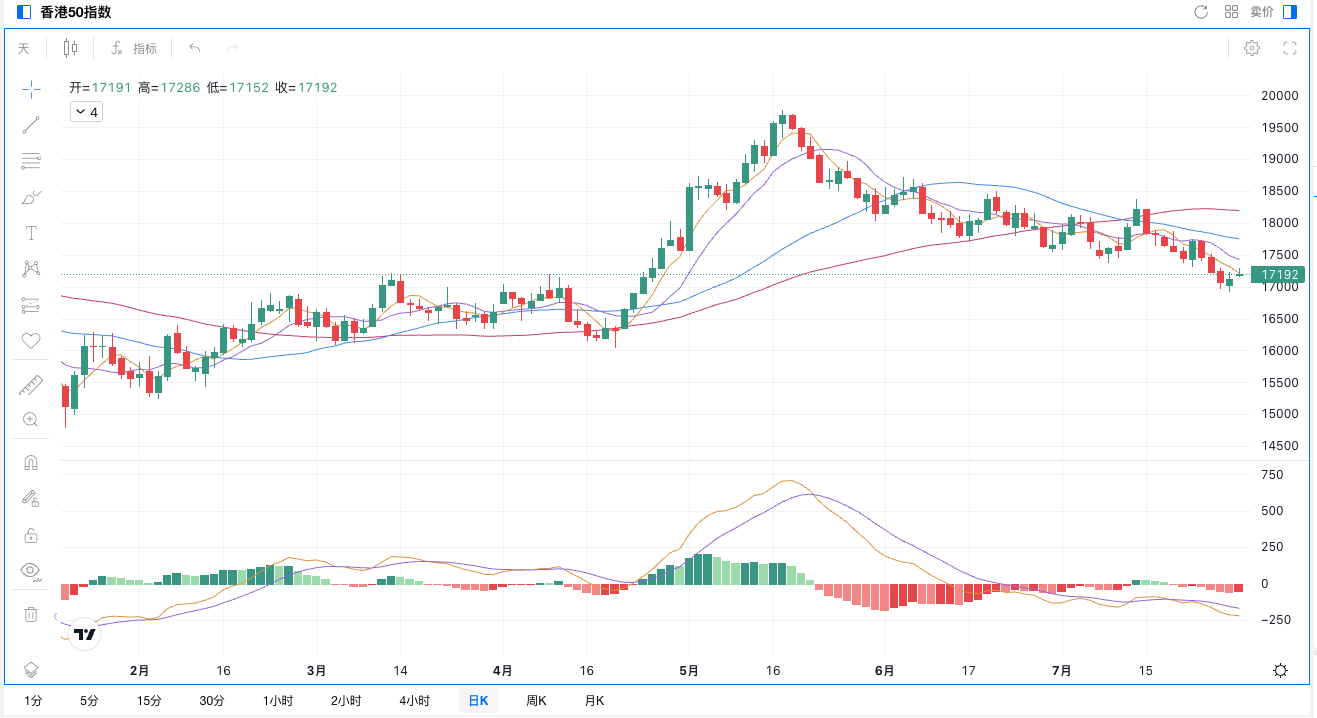Expand the indicator legend showing 4
Viewport: 1317px width, 718px height.
pyautogui.click(x=87, y=112)
